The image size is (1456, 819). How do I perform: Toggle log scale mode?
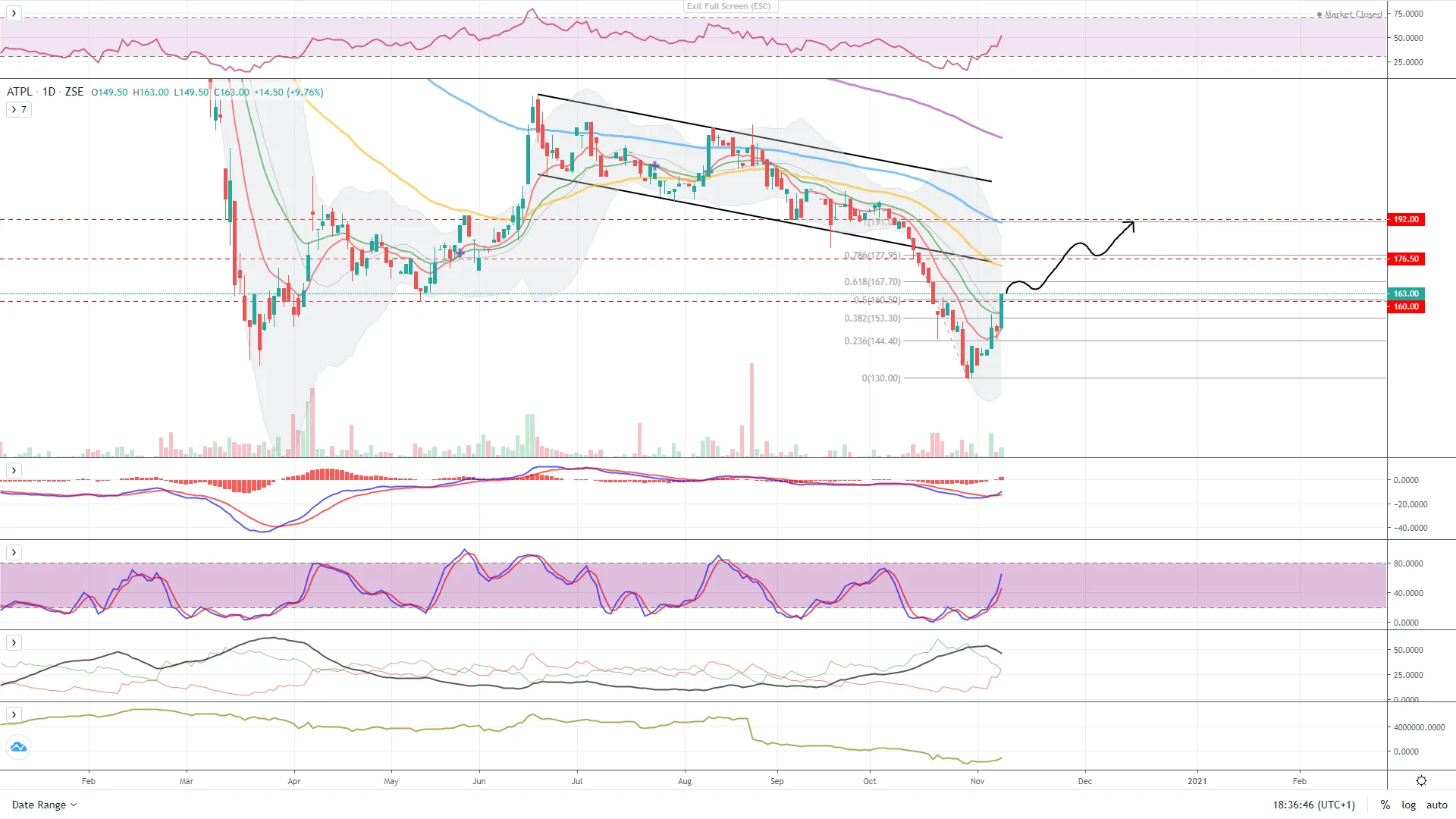tap(1408, 805)
